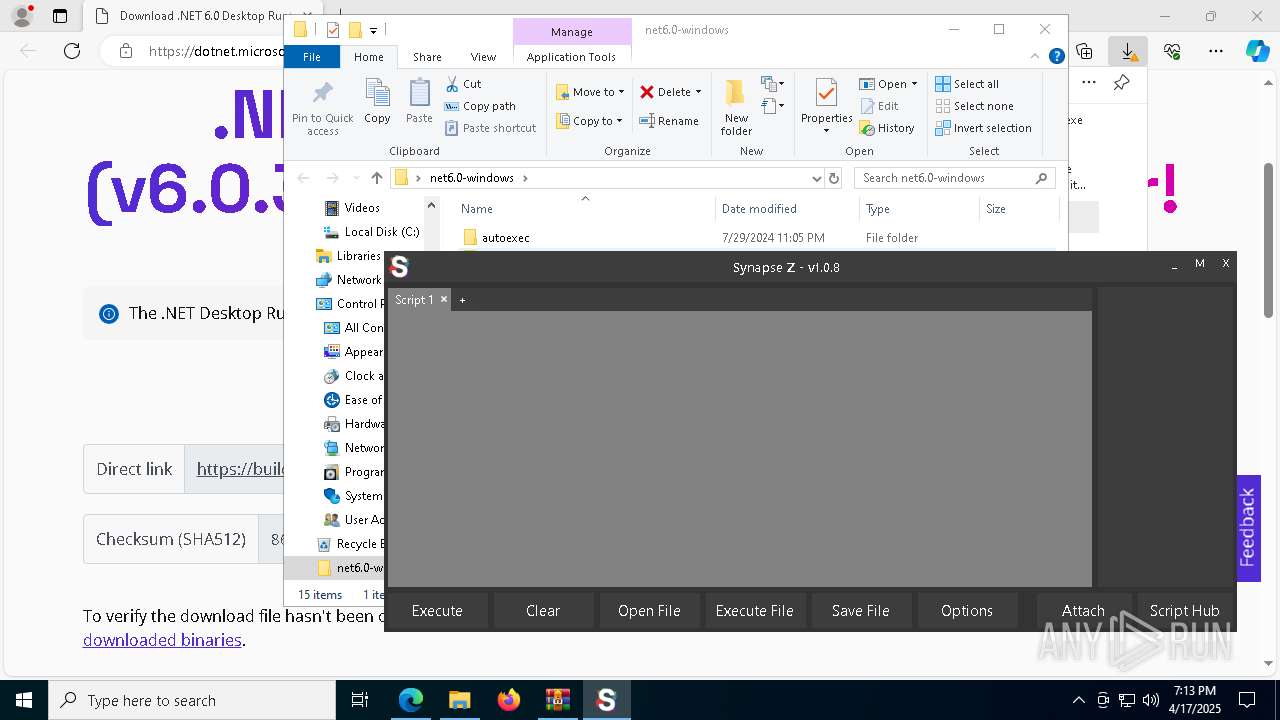Image resolution: width=1280 pixels, height=720 pixels.
Task: Click Edit in the Open group
Action: [x=878, y=106]
